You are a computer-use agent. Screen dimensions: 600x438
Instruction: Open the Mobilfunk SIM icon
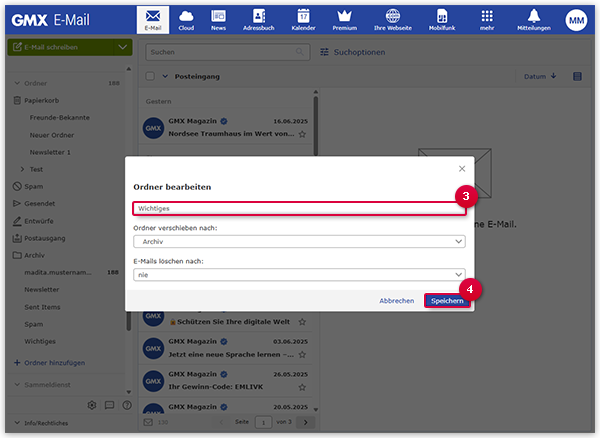click(x=442, y=20)
